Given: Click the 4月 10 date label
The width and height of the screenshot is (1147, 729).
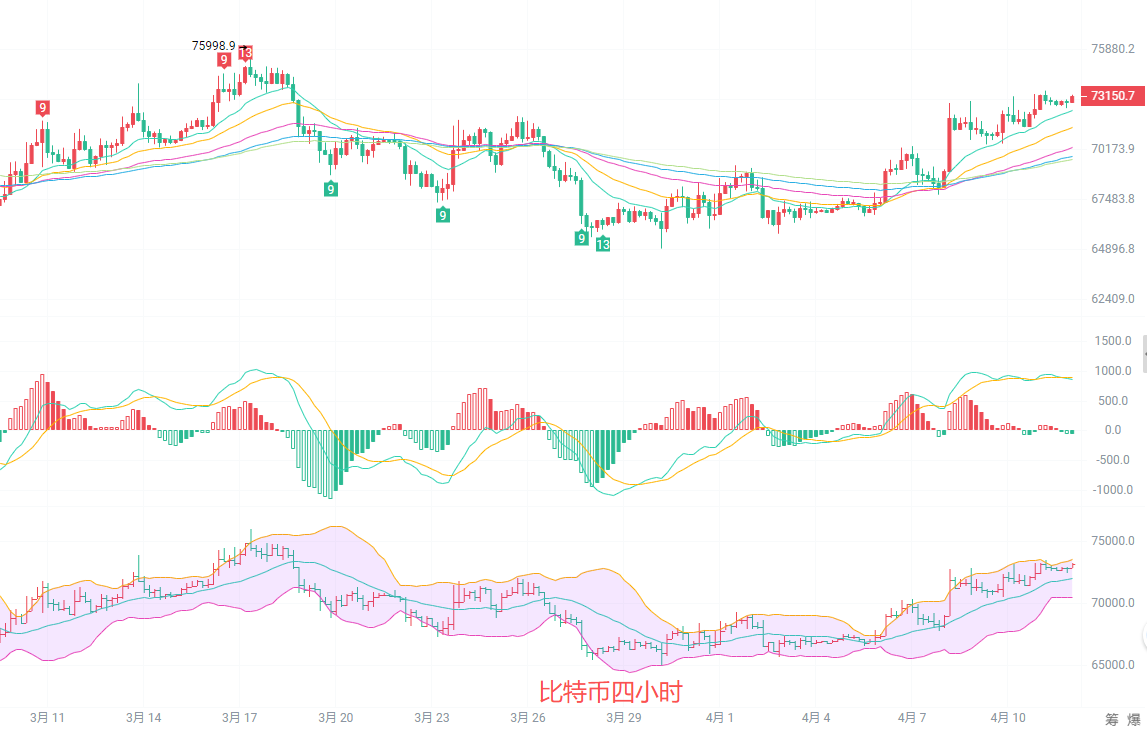Looking at the screenshot, I should pyautogui.click(x=1008, y=718).
